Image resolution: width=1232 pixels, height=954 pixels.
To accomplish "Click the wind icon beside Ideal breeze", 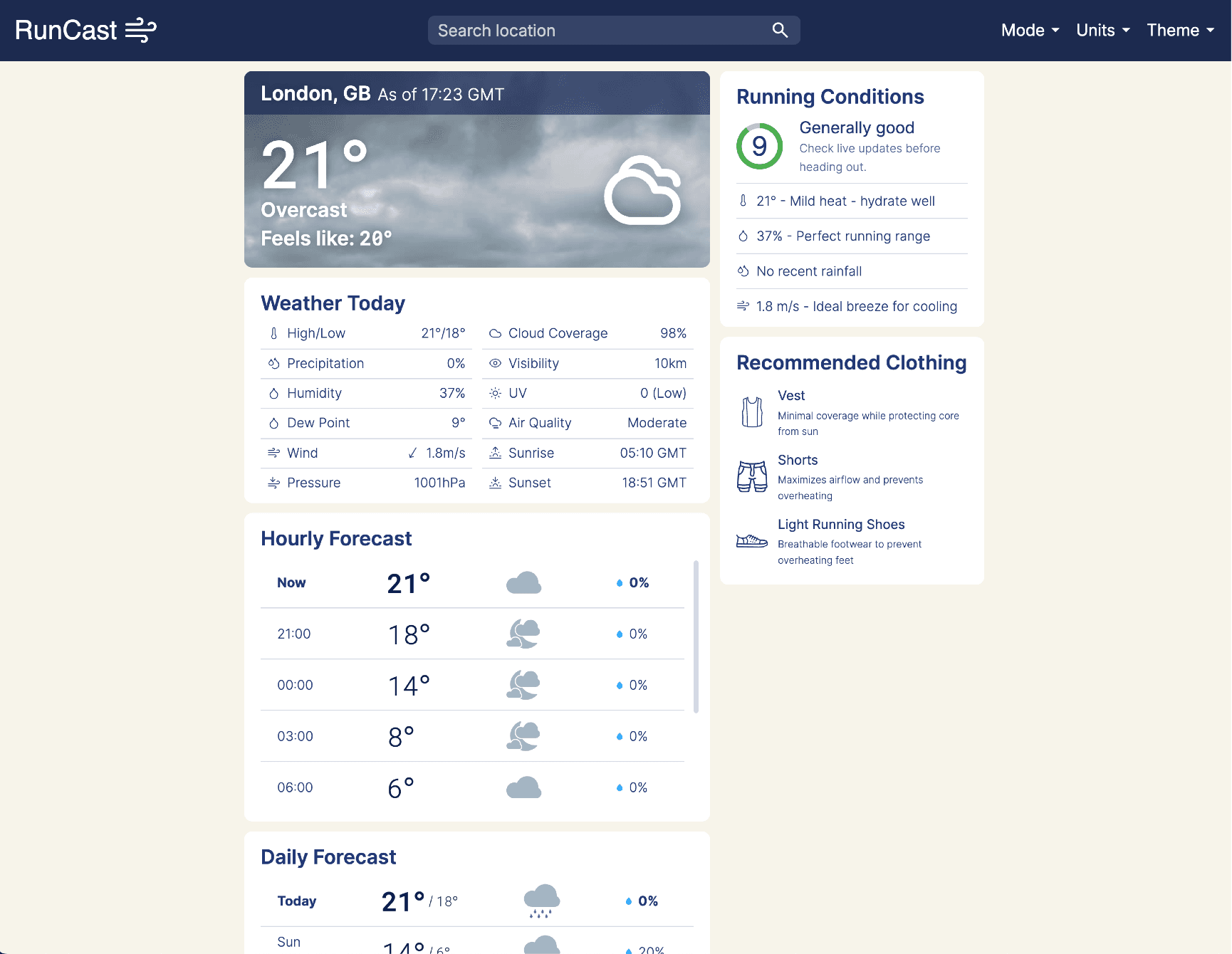I will point(743,306).
